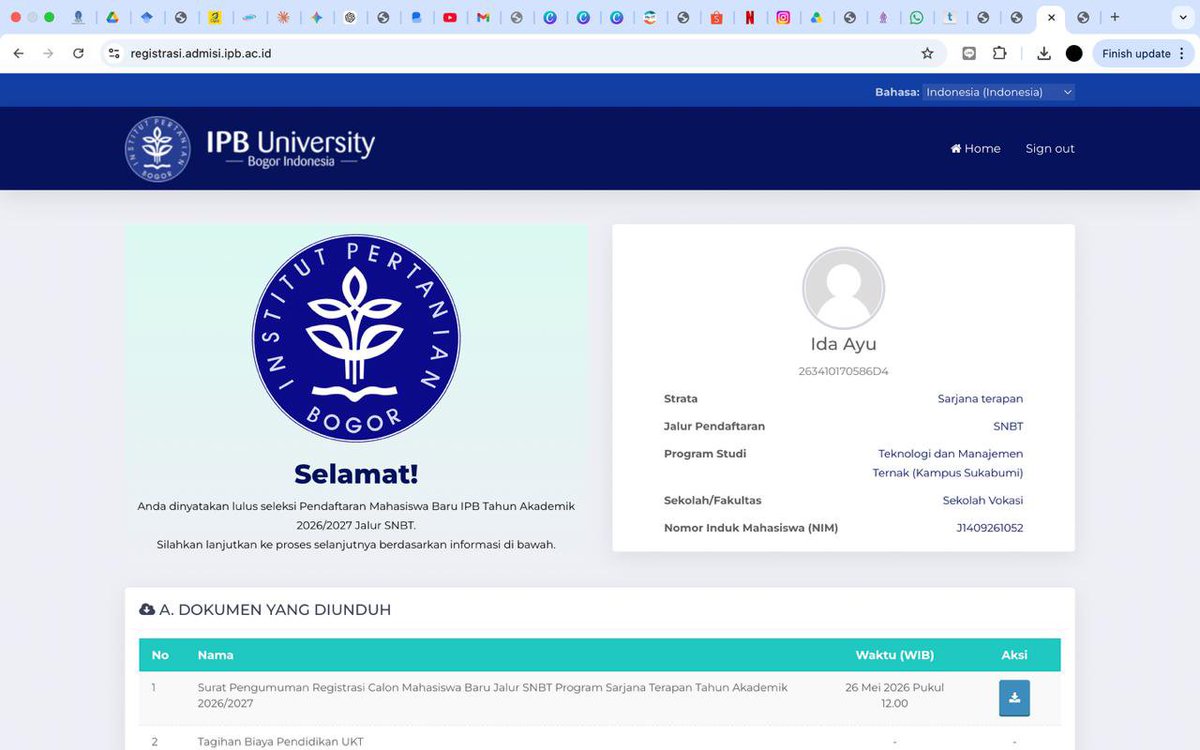Reload the registration page
The width and height of the screenshot is (1200, 750).
click(x=78, y=53)
